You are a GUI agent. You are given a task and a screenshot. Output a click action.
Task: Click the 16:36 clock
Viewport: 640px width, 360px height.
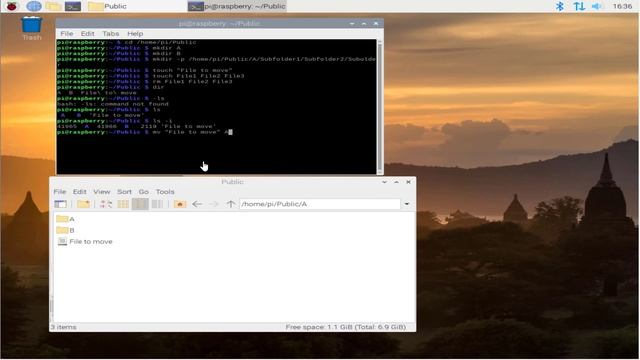tap(622, 6)
